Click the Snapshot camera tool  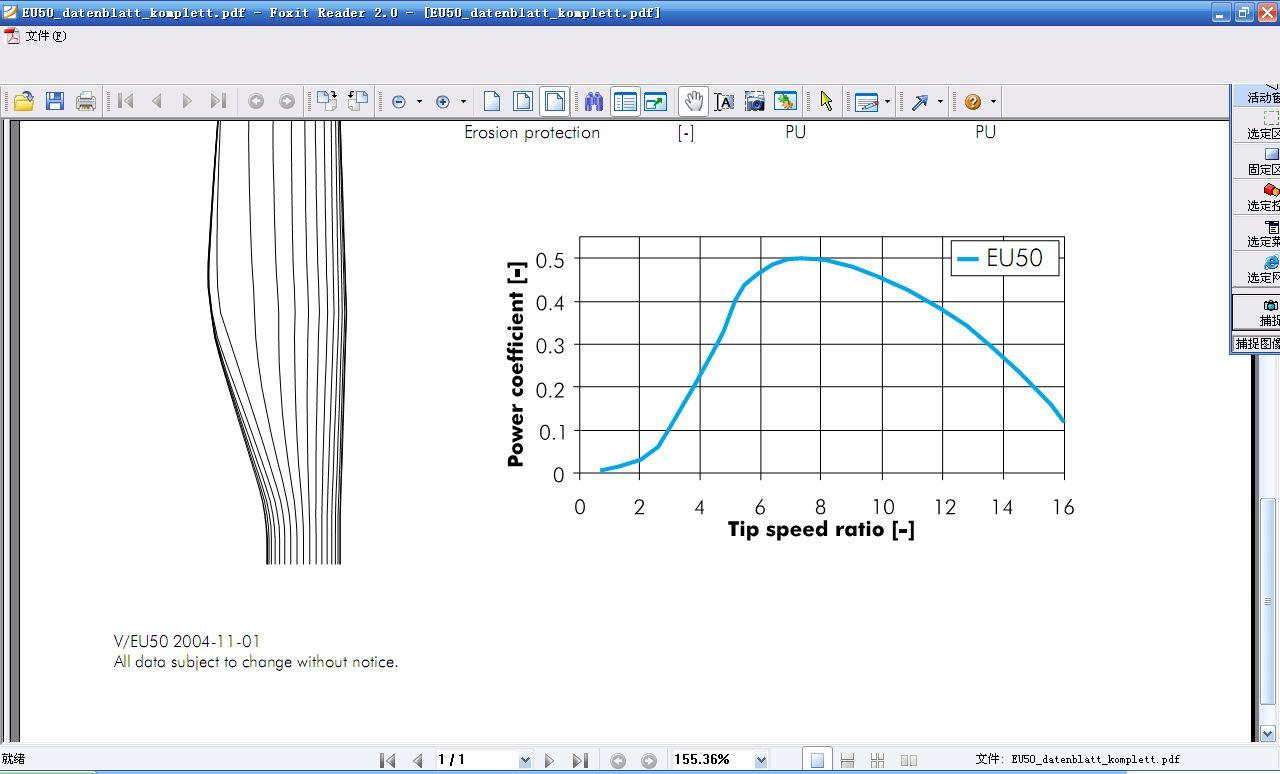click(x=755, y=101)
